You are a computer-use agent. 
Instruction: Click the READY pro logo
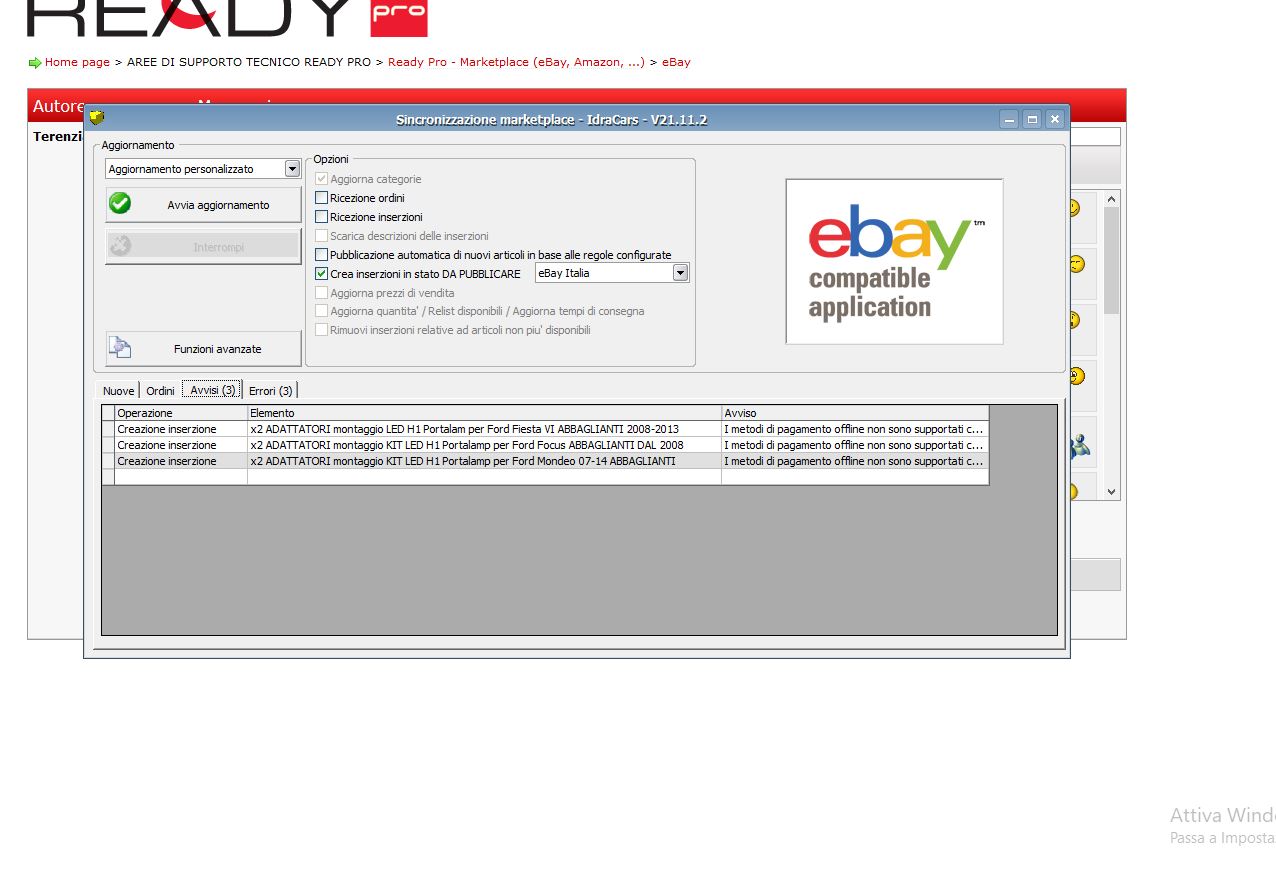click(227, 18)
